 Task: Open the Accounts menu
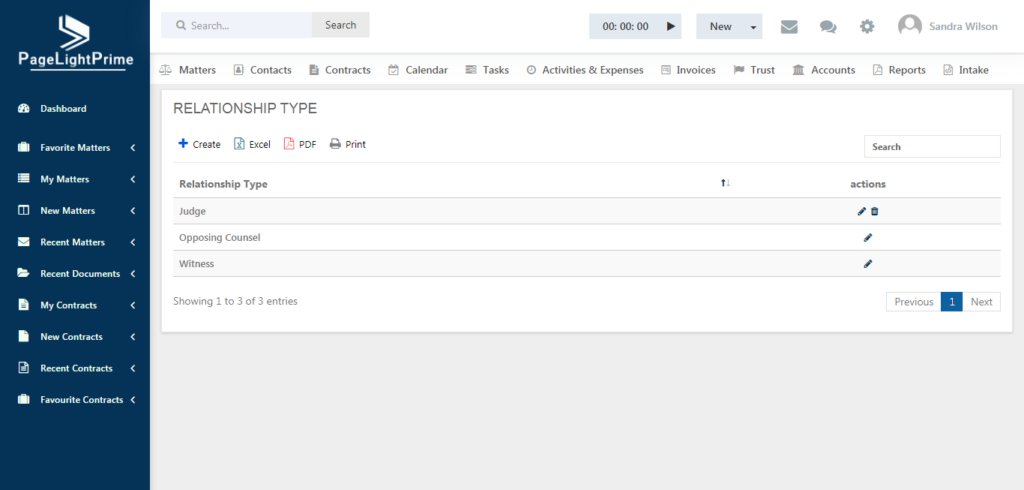[x=824, y=70]
